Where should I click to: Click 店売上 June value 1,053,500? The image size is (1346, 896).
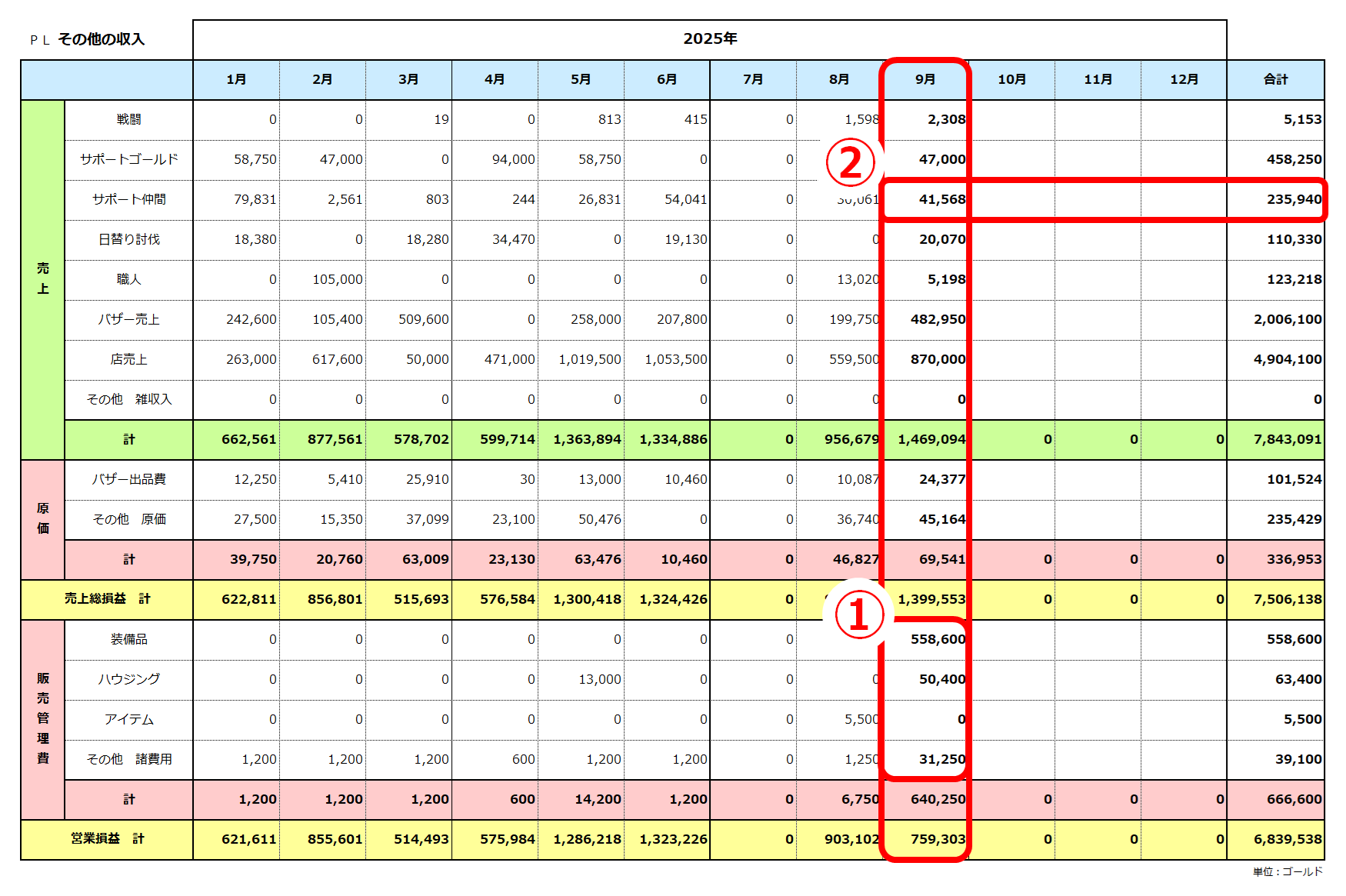click(x=675, y=359)
